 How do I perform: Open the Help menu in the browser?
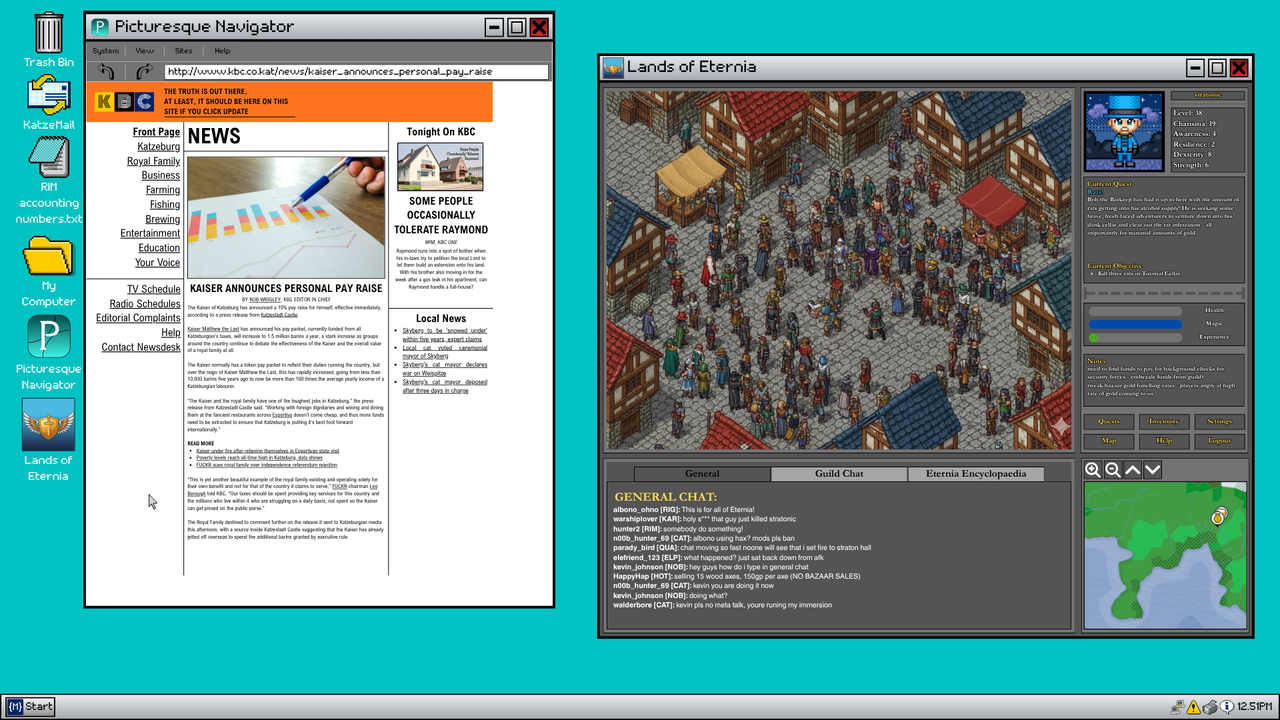click(222, 51)
